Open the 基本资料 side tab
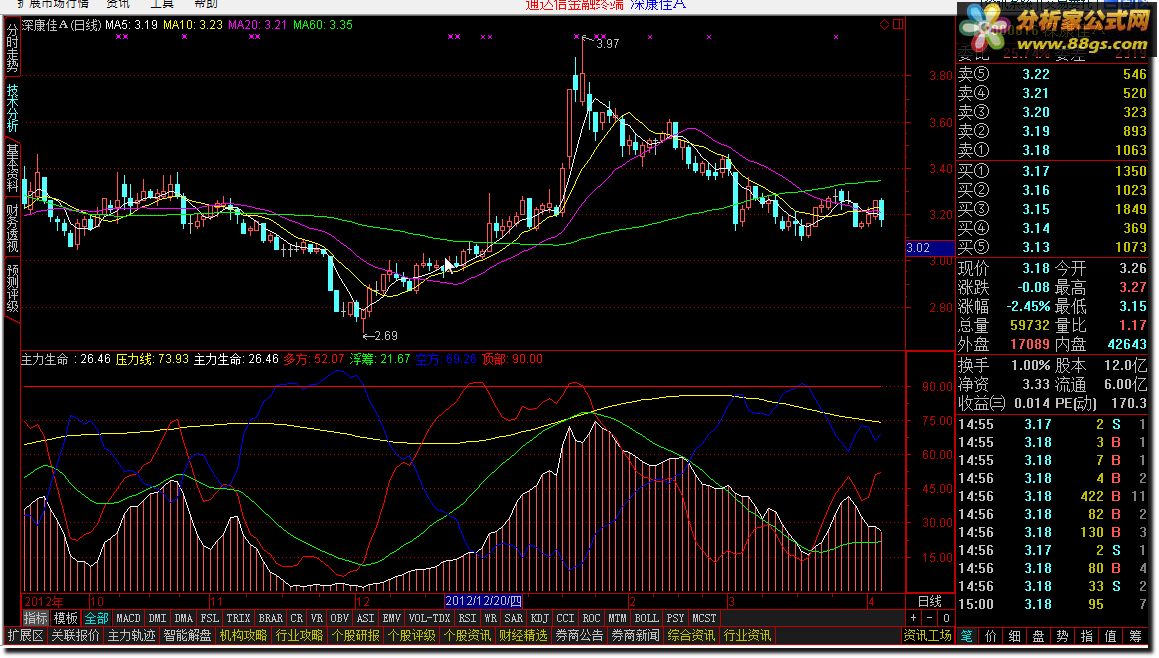 [x=13, y=168]
